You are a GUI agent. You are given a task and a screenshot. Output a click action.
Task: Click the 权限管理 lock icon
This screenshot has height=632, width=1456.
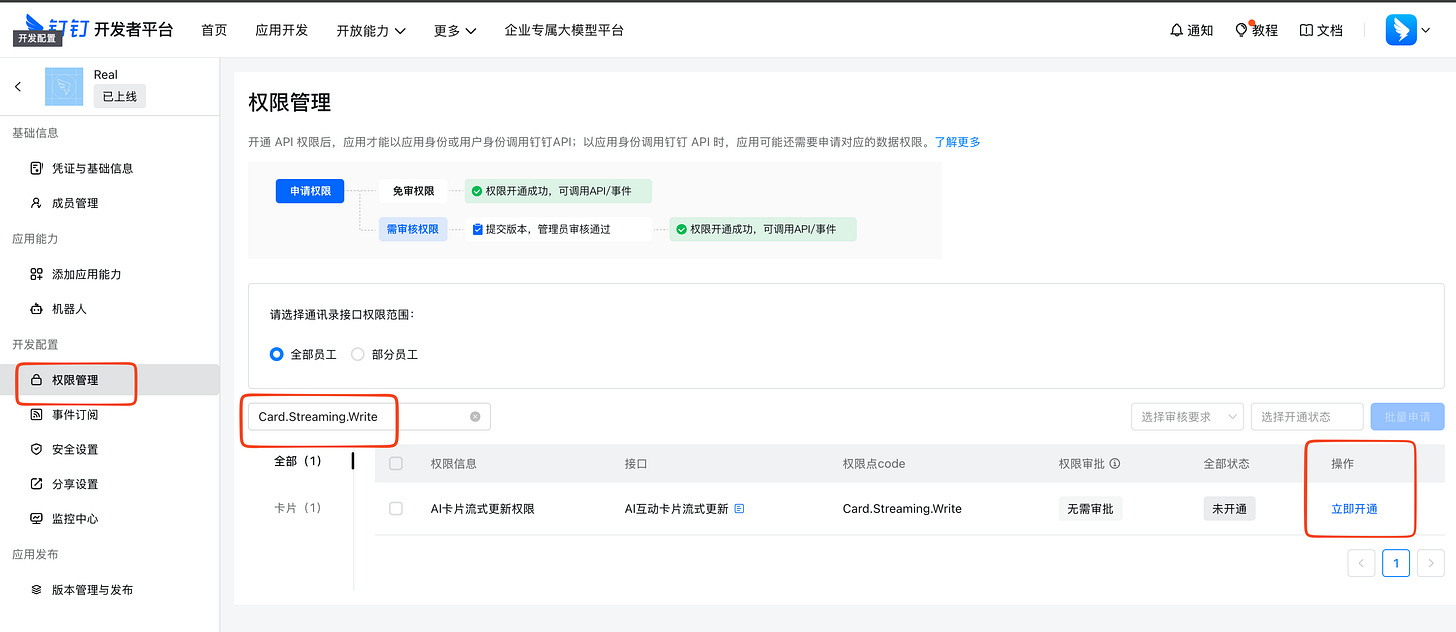pos(37,380)
